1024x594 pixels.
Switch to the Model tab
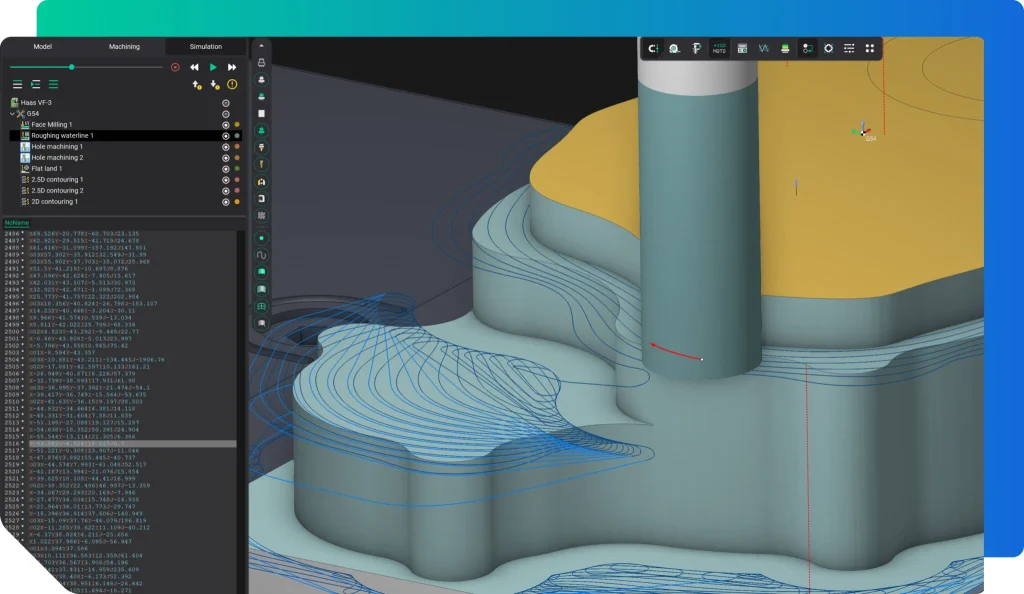(x=42, y=46)
